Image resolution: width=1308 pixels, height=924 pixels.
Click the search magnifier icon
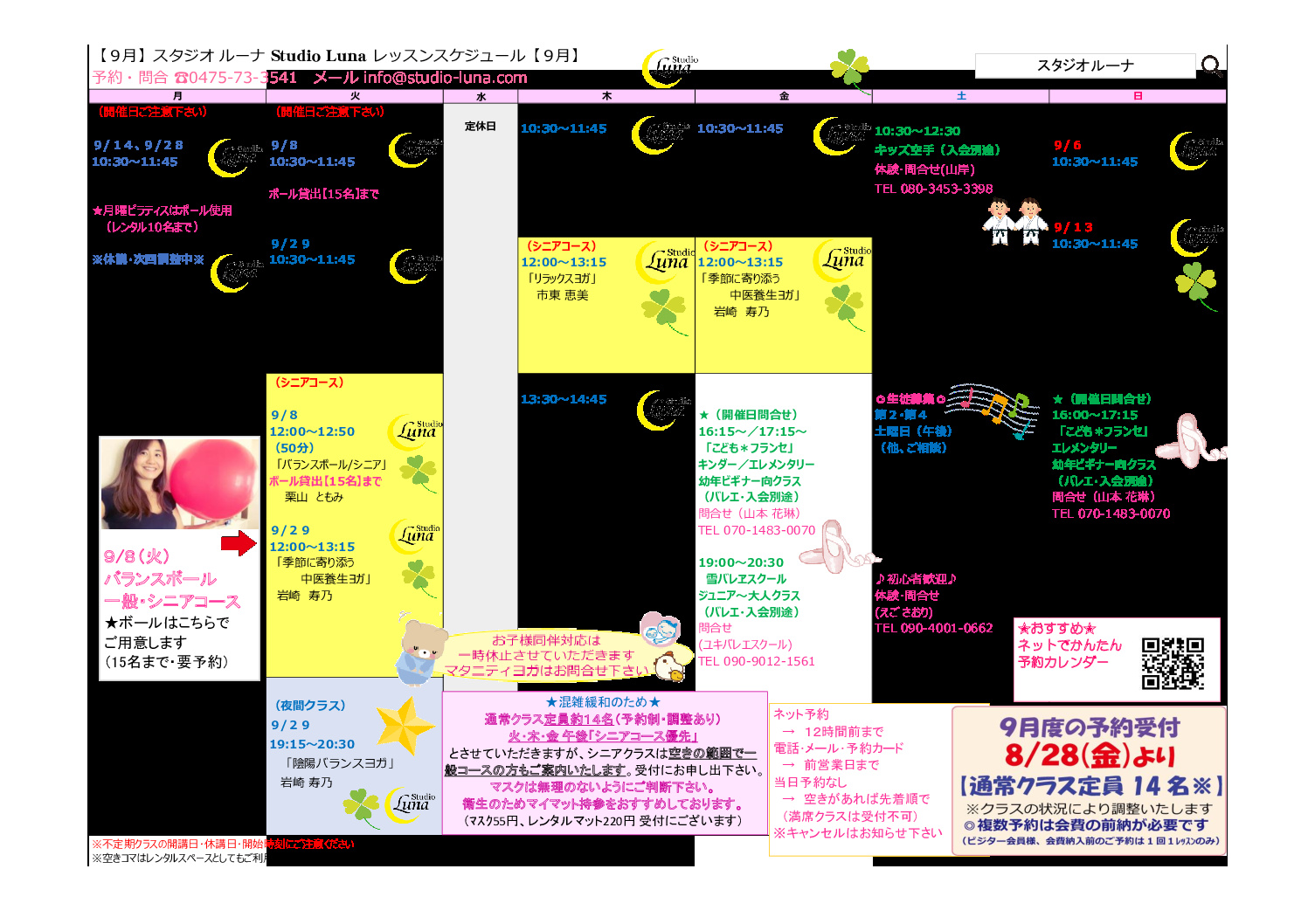1211,66
